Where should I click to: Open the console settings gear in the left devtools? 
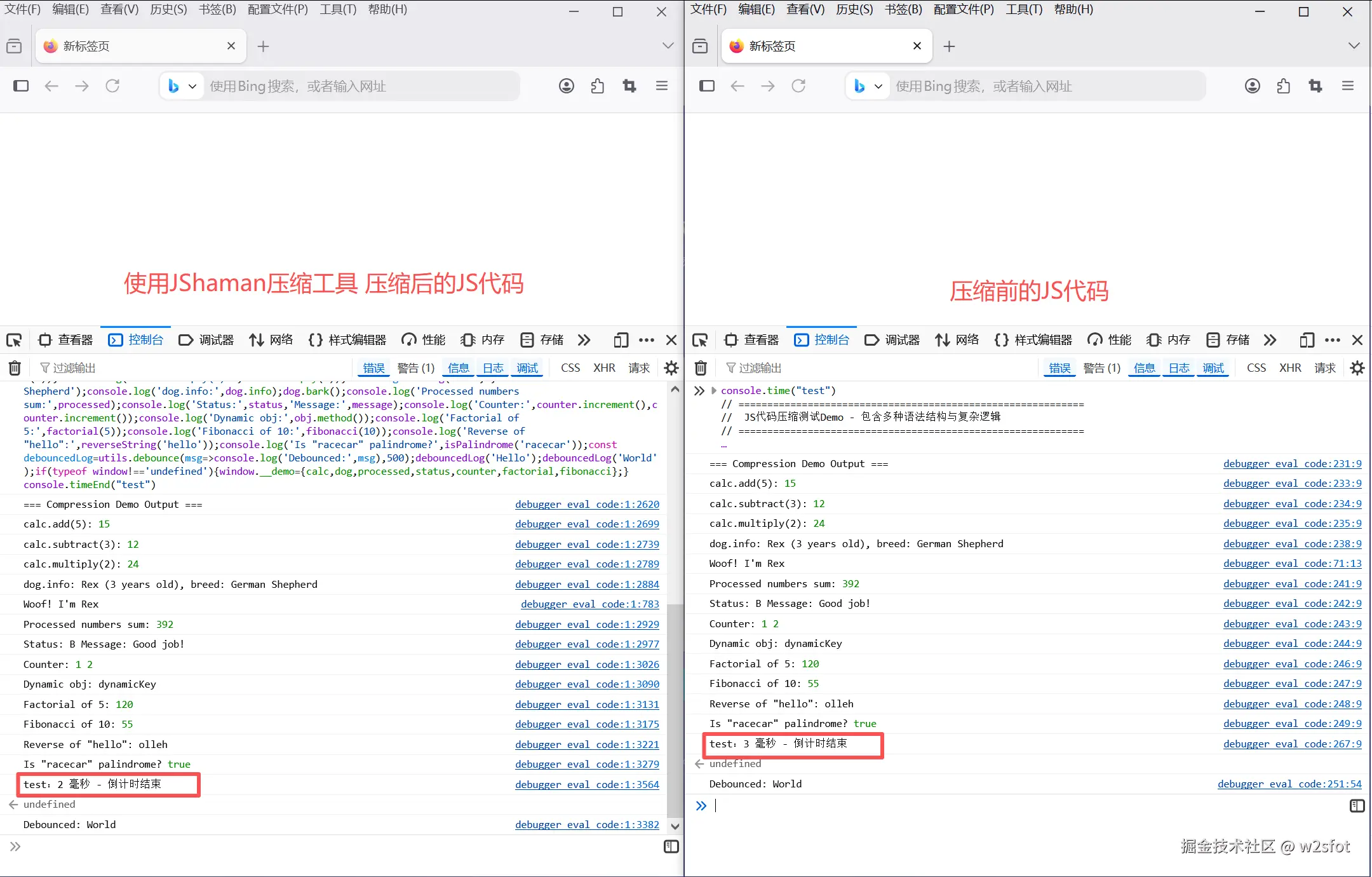(x=671, y=368)
